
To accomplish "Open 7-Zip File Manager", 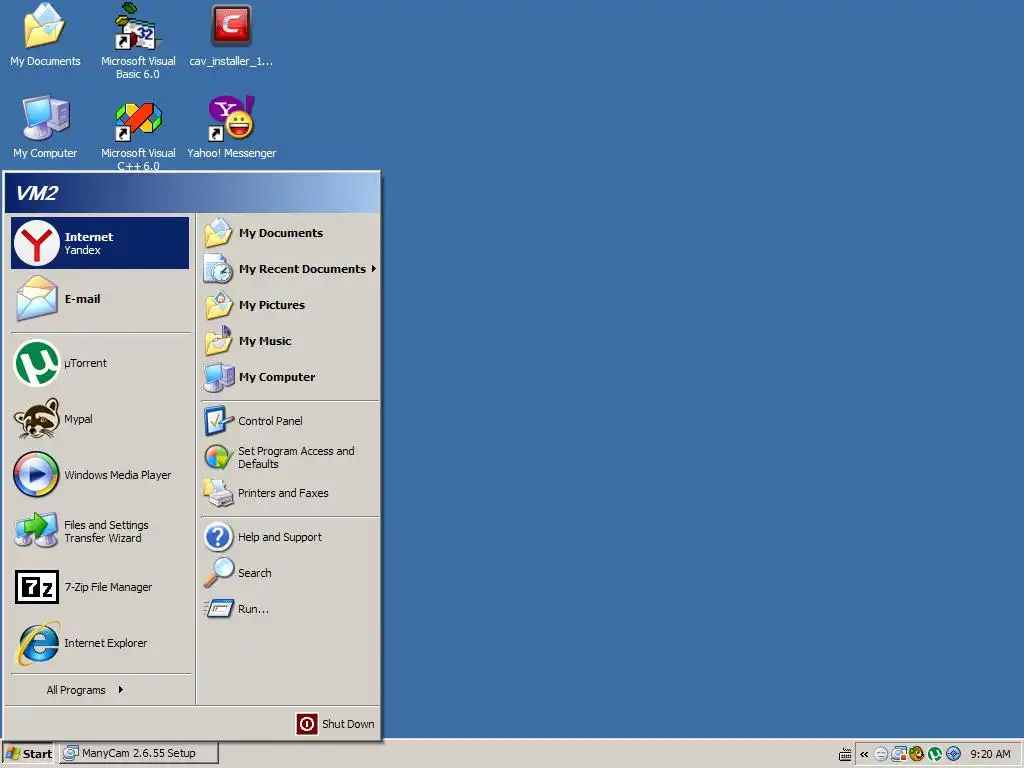I will pyautogui.click(x=100, y=587).
